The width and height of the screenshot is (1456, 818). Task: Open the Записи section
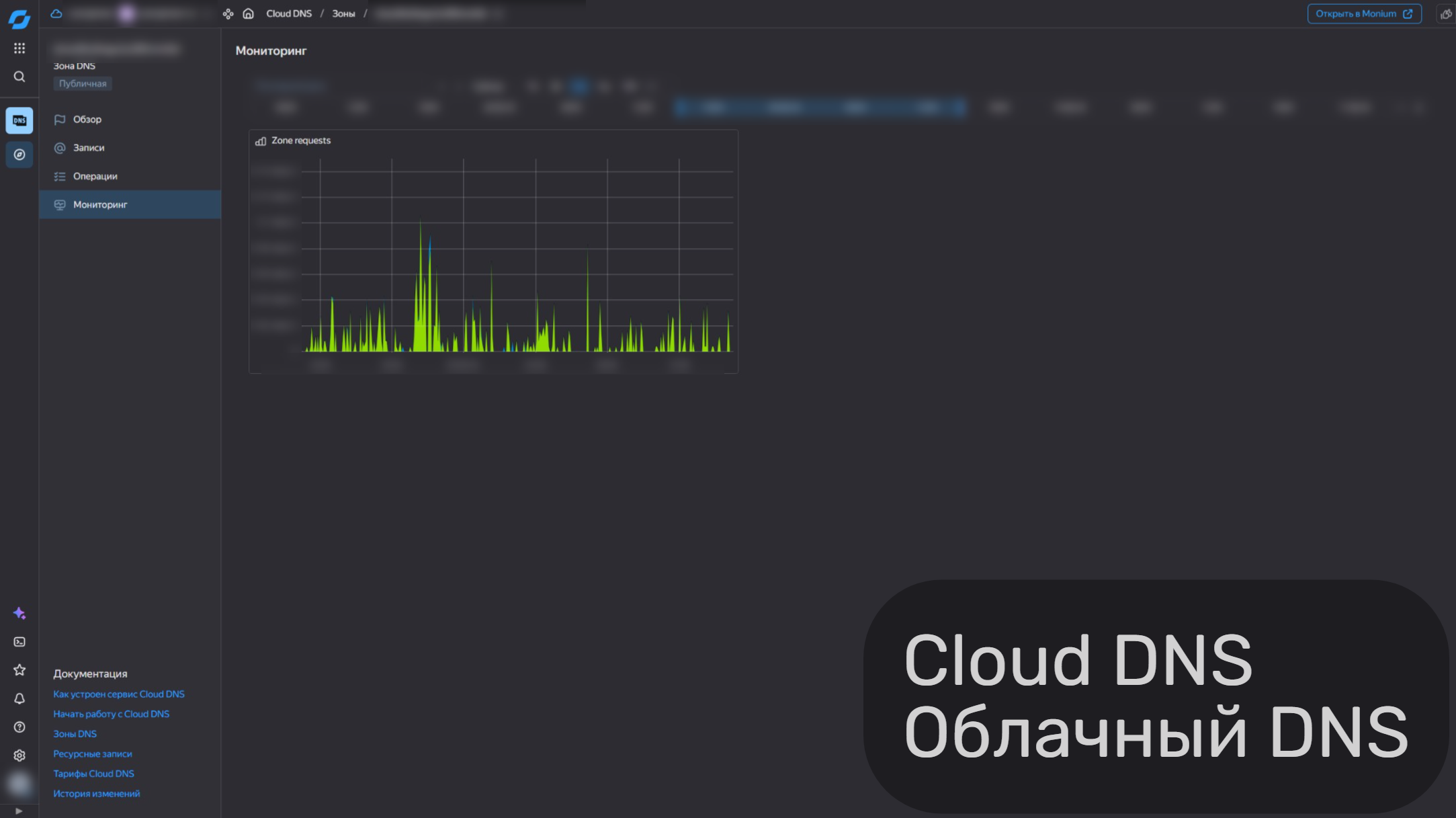[x=130, y=148]
